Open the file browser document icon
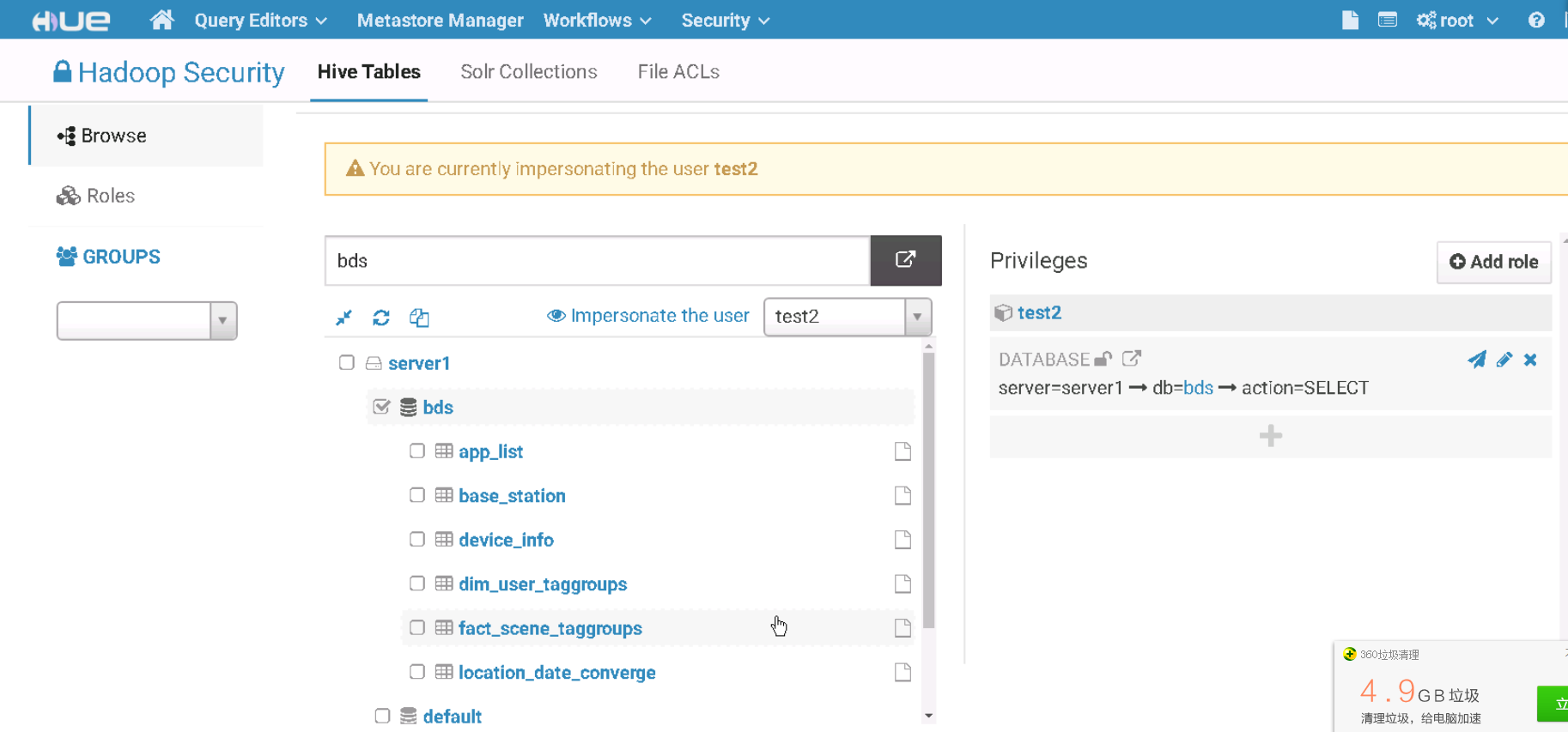1568x732 pixels. 1350,20
